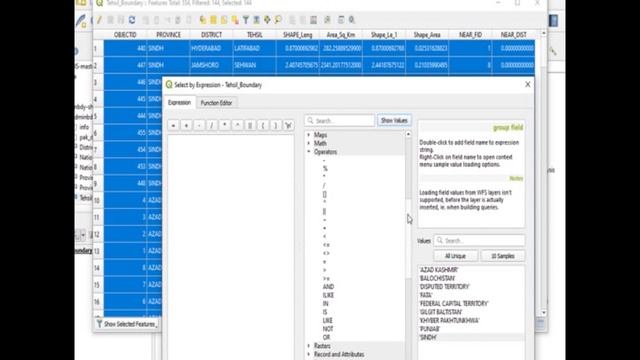Viewport: 640px width, 360px height.
Task: Select value 'SINDH' in values list
Action: pos(428,338)
